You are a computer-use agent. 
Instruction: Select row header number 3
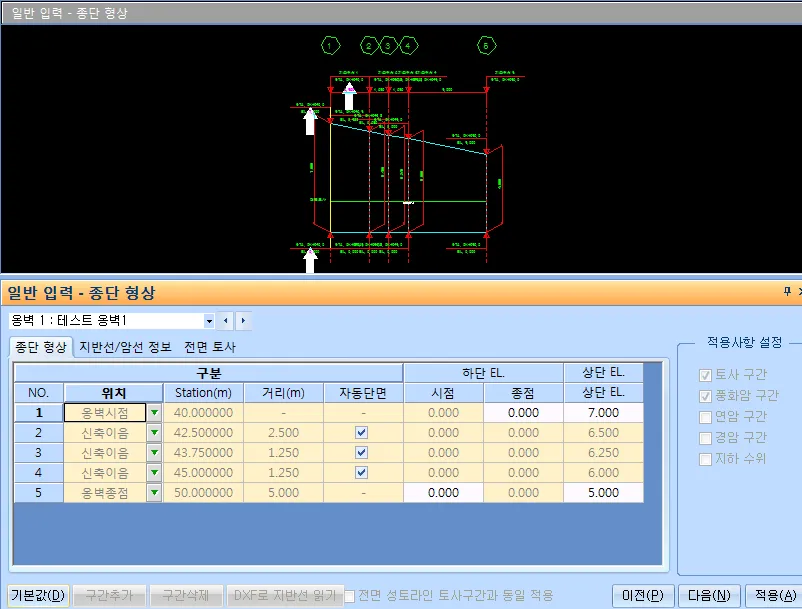39,453
